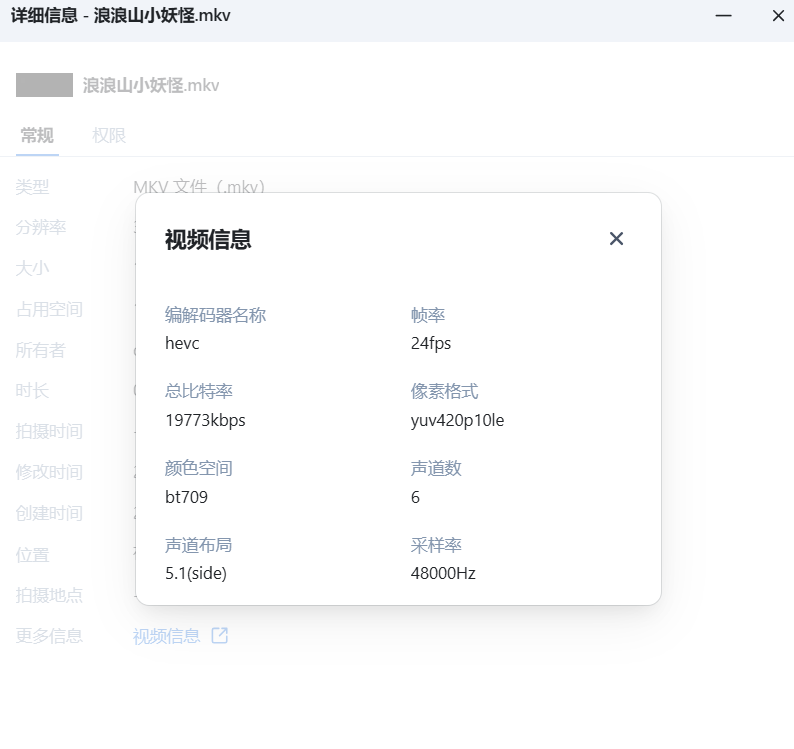
Task: Click the 时长 row label
Action: pos(32,390)
